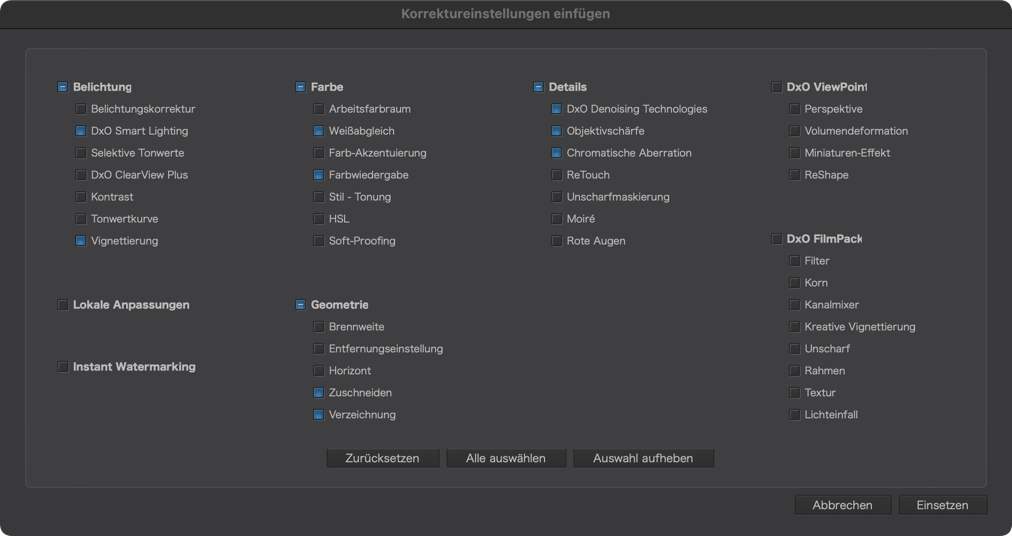Tick the HSL checkbox
Viewport: 1012px width, 536px height.
click(x=318, y=219)
